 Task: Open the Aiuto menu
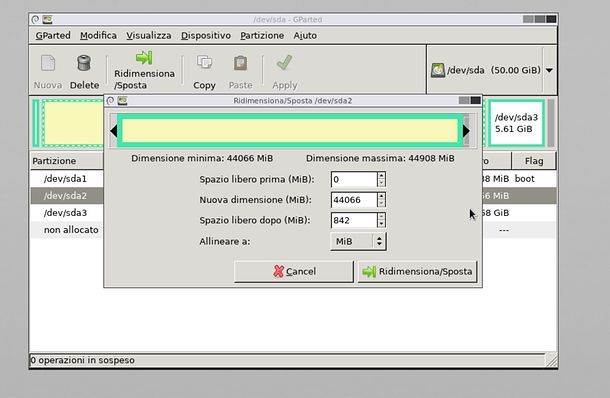[x=305, y=35]
